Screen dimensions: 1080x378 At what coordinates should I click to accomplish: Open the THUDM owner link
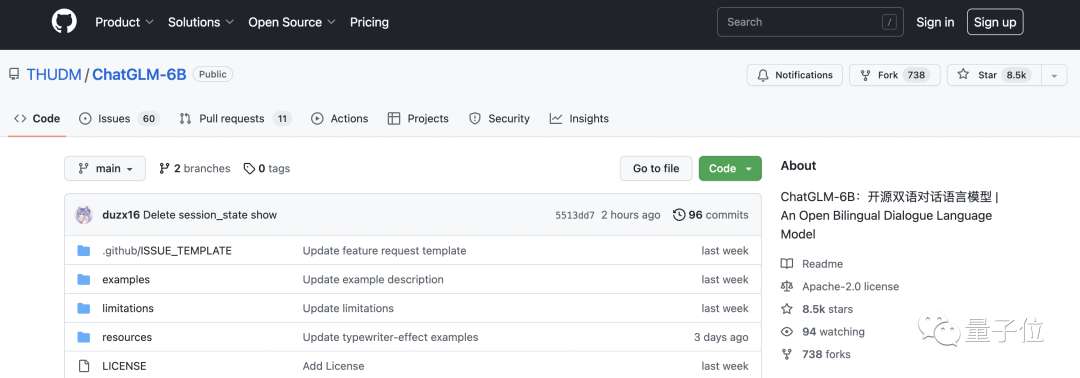[x=54, y=74]
